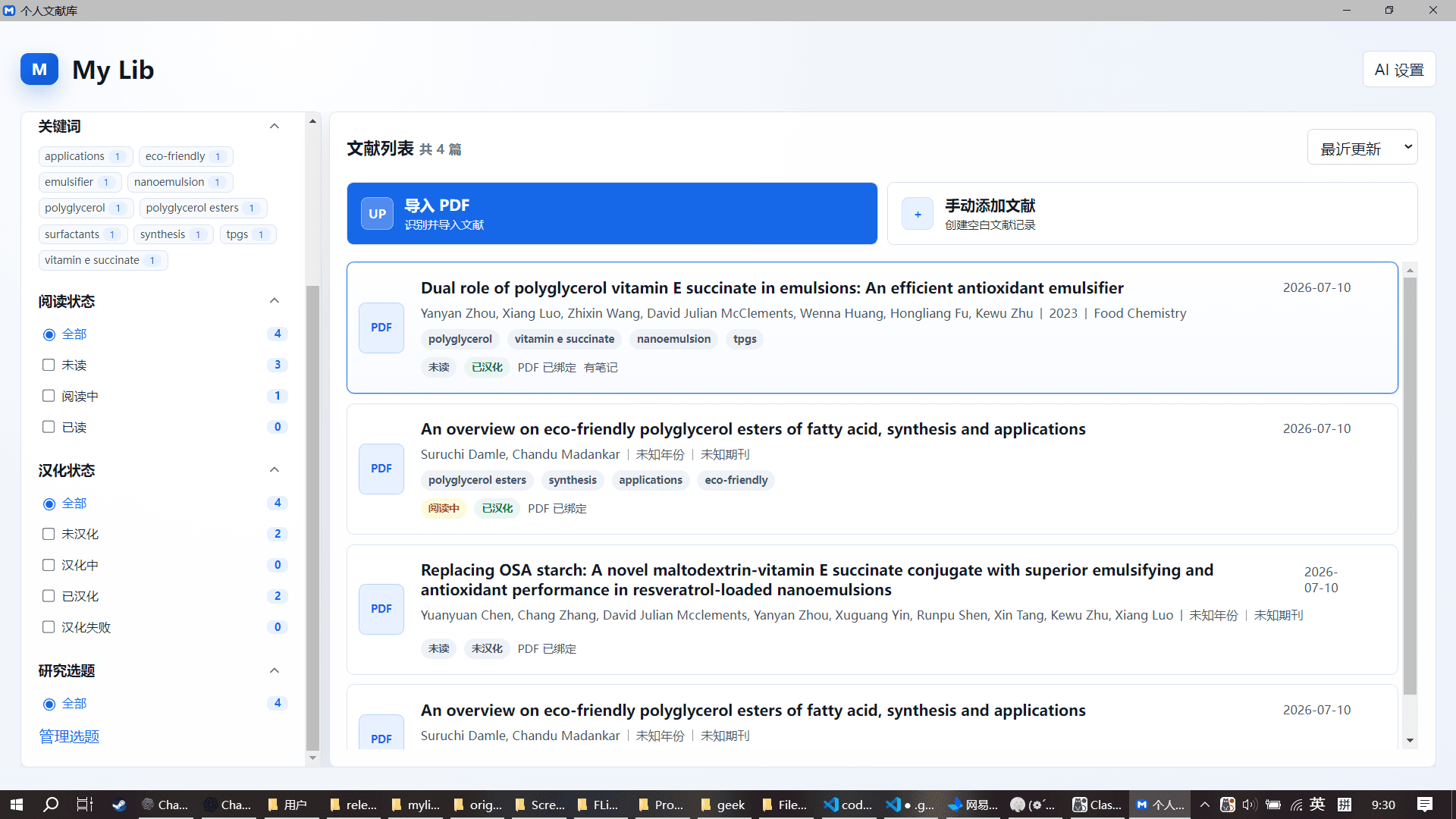Filter by sidebar keyword vitamin e succinate
Viewport: 1456px width, 819px height.
pyautogui.click(x=103, y=260)
